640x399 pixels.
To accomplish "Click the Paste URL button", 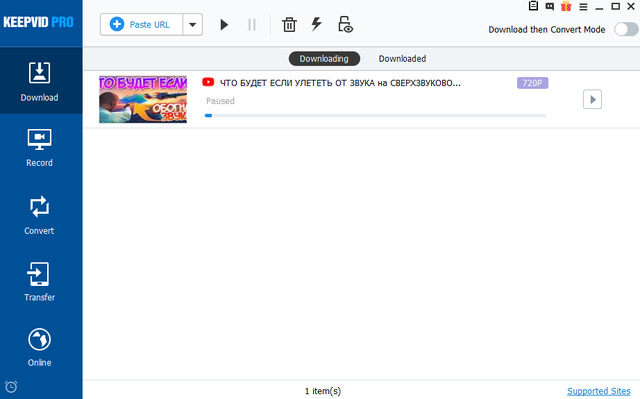I will point(141,24).
